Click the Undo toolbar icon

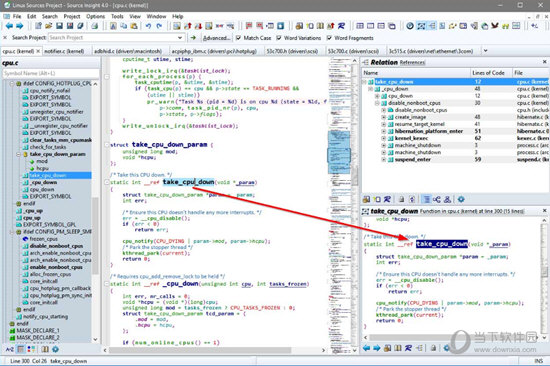(149, 26)
